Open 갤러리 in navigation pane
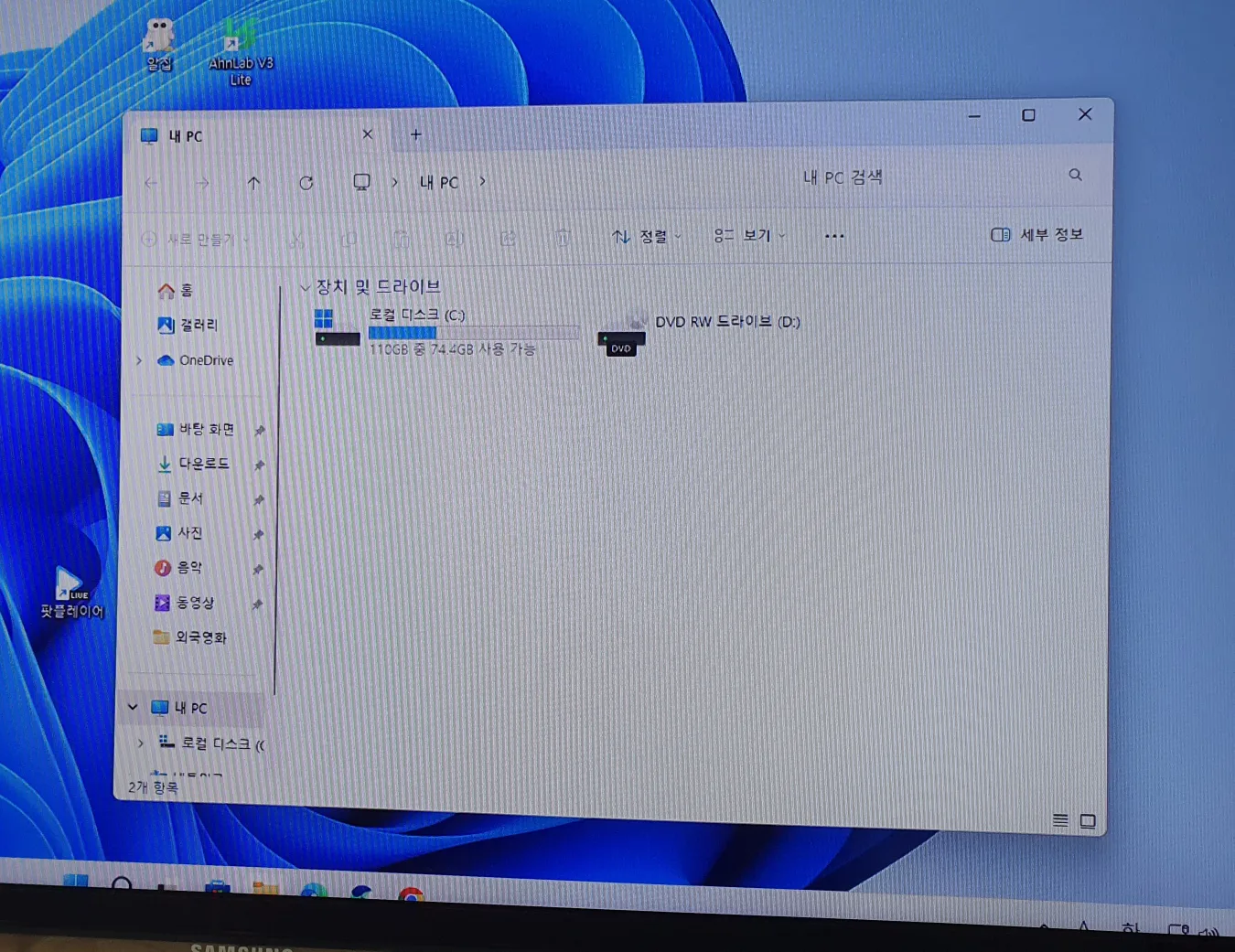1235x952 pixels. (188, 325)
